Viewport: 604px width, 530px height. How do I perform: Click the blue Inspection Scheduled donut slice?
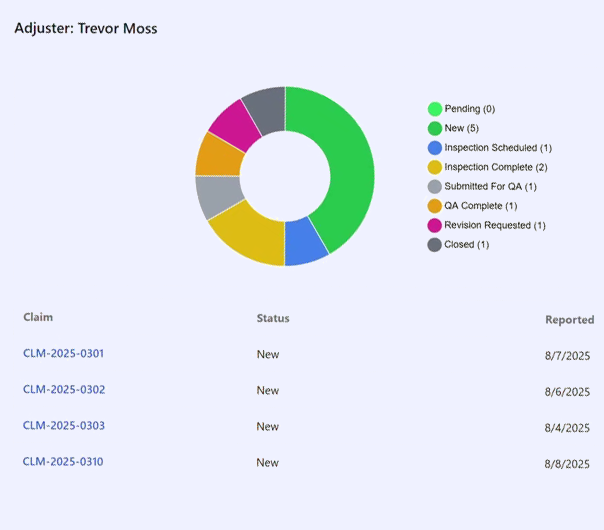click(x=304, y=241)
